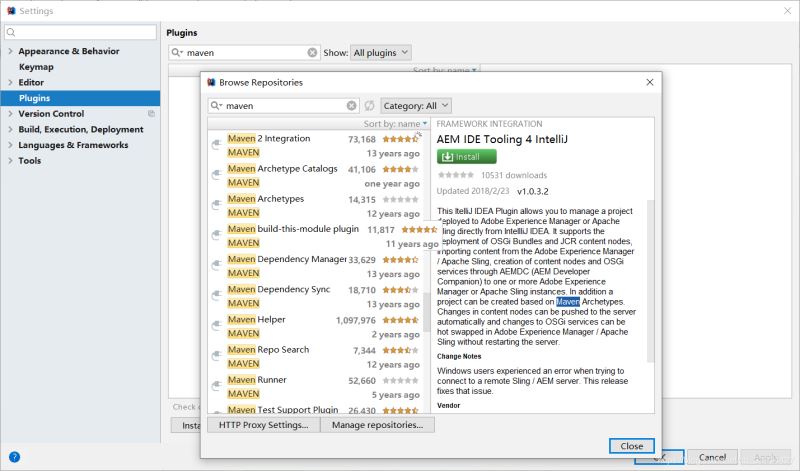Open the Tools settings page

30,160
